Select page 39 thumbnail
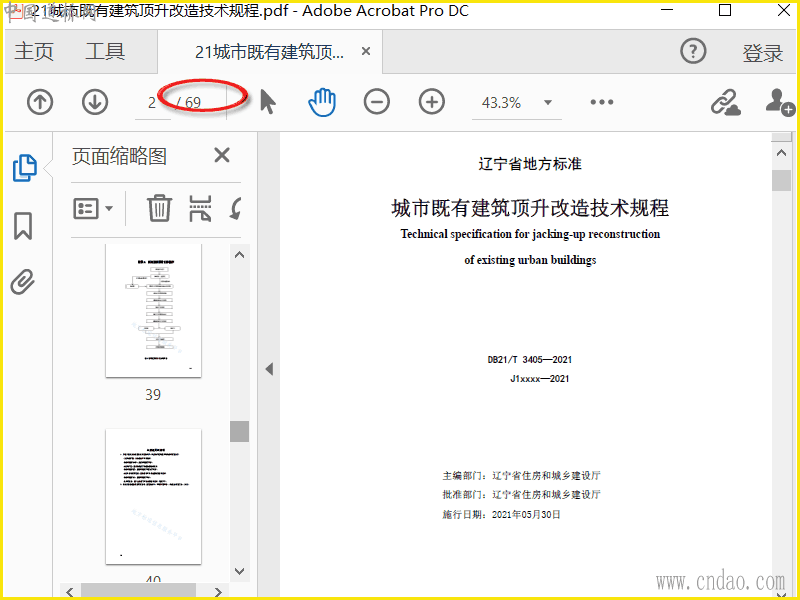The height and width of the screenshot is (600, 800). point(154,310)
